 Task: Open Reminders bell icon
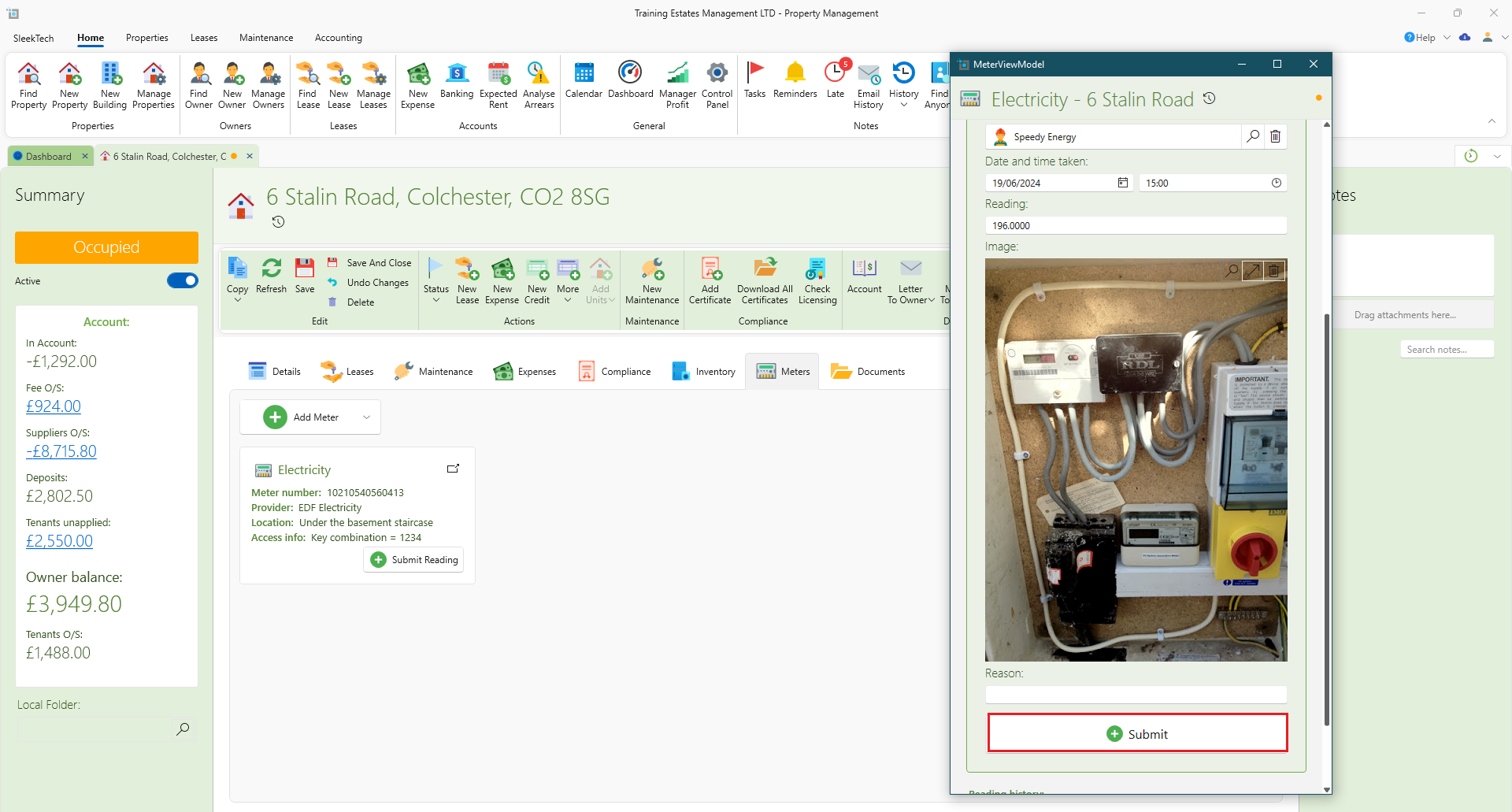(x=795, y=80)
